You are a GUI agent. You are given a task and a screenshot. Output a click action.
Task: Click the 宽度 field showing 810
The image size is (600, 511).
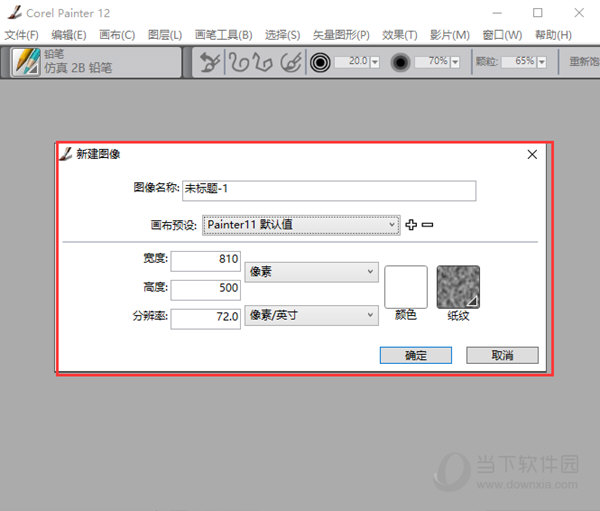[205, 261]
